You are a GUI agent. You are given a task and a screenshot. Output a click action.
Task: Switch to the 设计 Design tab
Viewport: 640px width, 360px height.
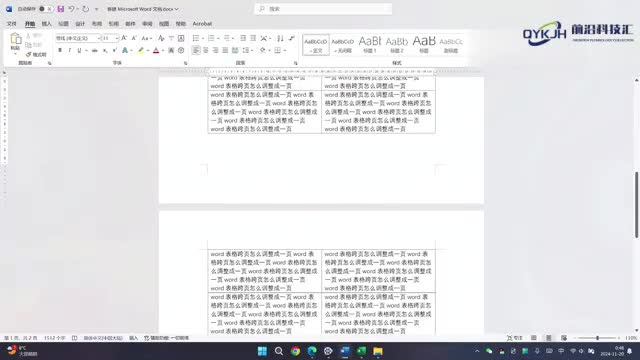(80, 24)
